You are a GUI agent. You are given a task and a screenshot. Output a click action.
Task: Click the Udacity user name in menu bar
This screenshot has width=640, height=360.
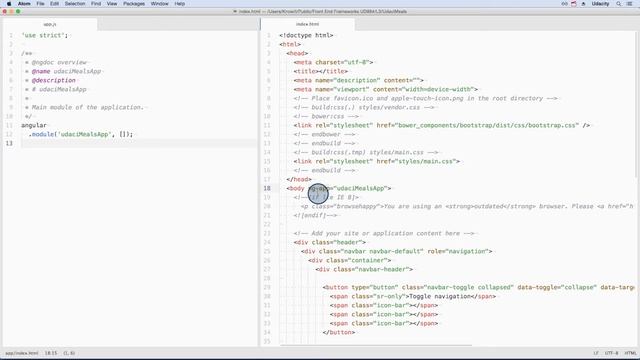[x=600, y=4]
